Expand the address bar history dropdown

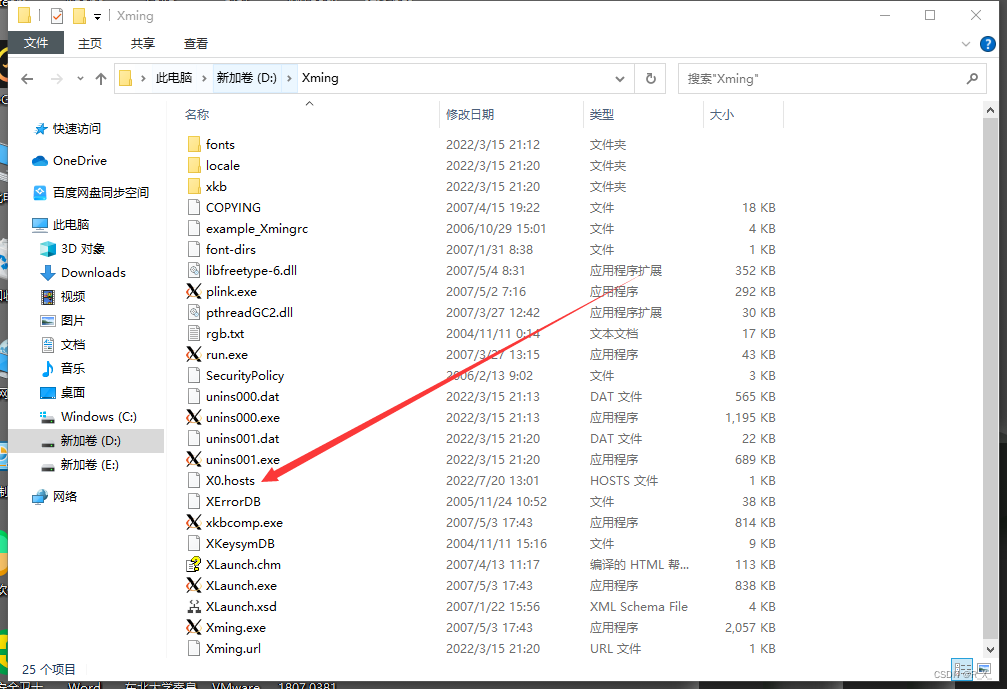click(620, 78)
